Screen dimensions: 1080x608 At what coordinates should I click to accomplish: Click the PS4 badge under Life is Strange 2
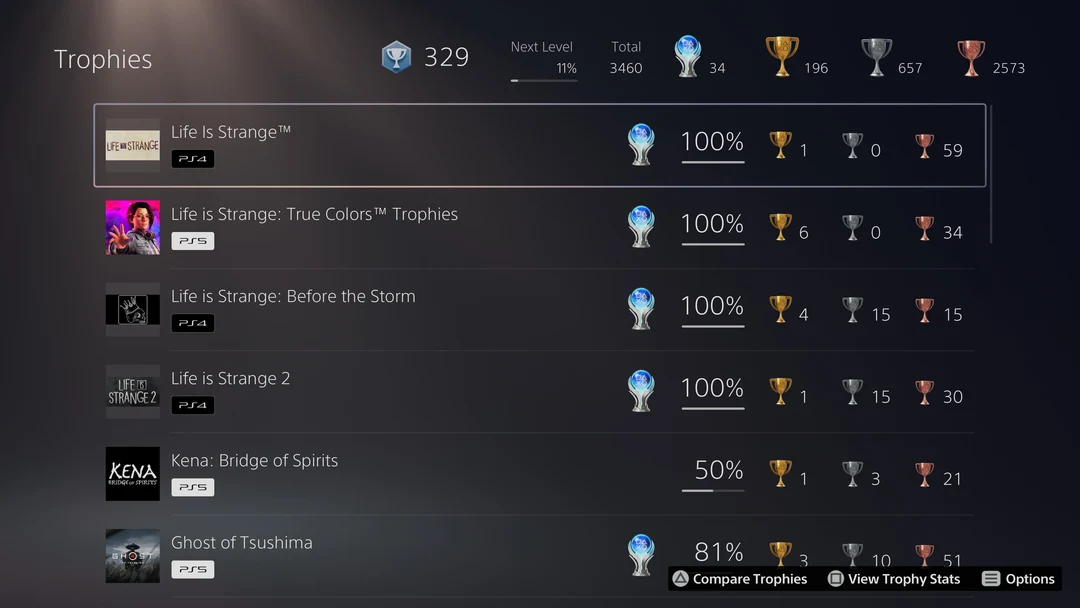(192, 405)
